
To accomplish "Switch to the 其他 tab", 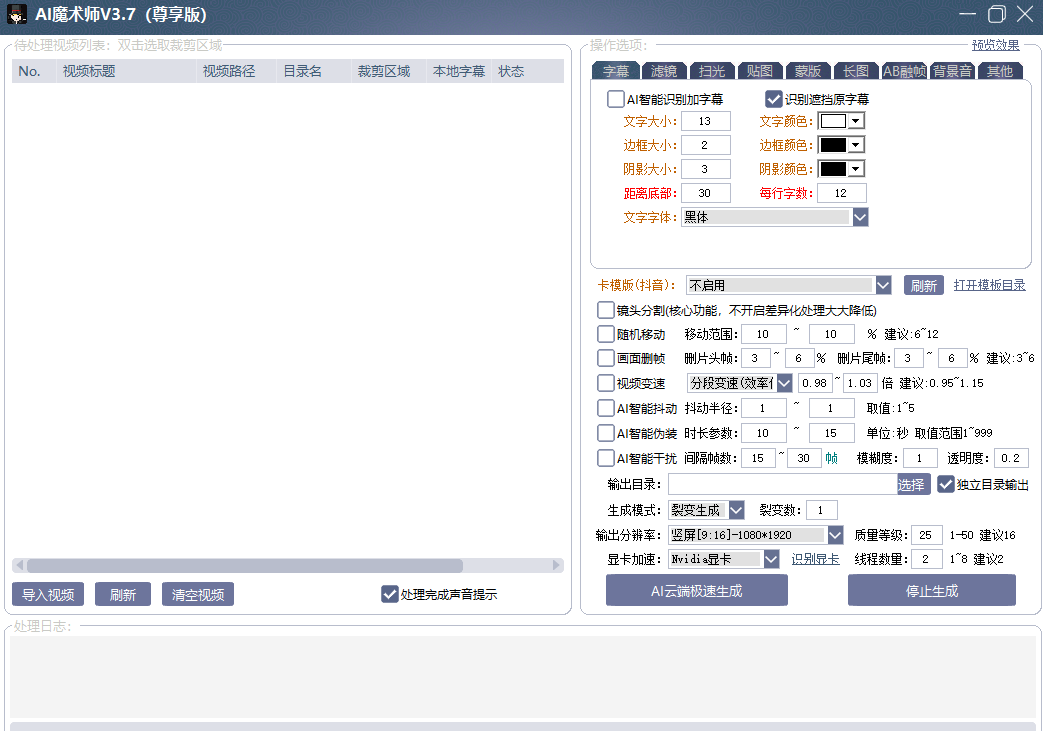I will [x=1000, y=70].
